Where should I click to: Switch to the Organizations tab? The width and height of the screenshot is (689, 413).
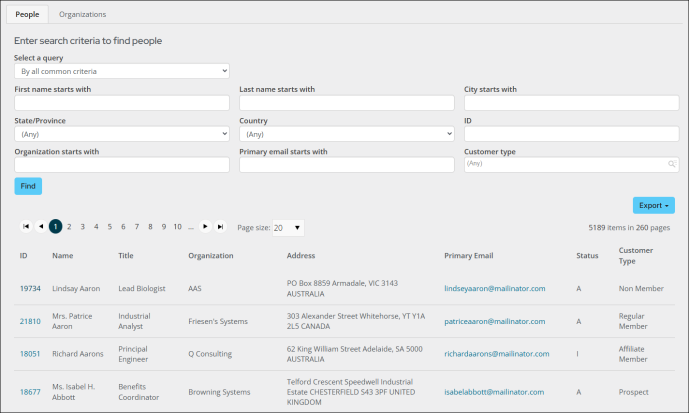pyautogui.click(x=82, y=14)
